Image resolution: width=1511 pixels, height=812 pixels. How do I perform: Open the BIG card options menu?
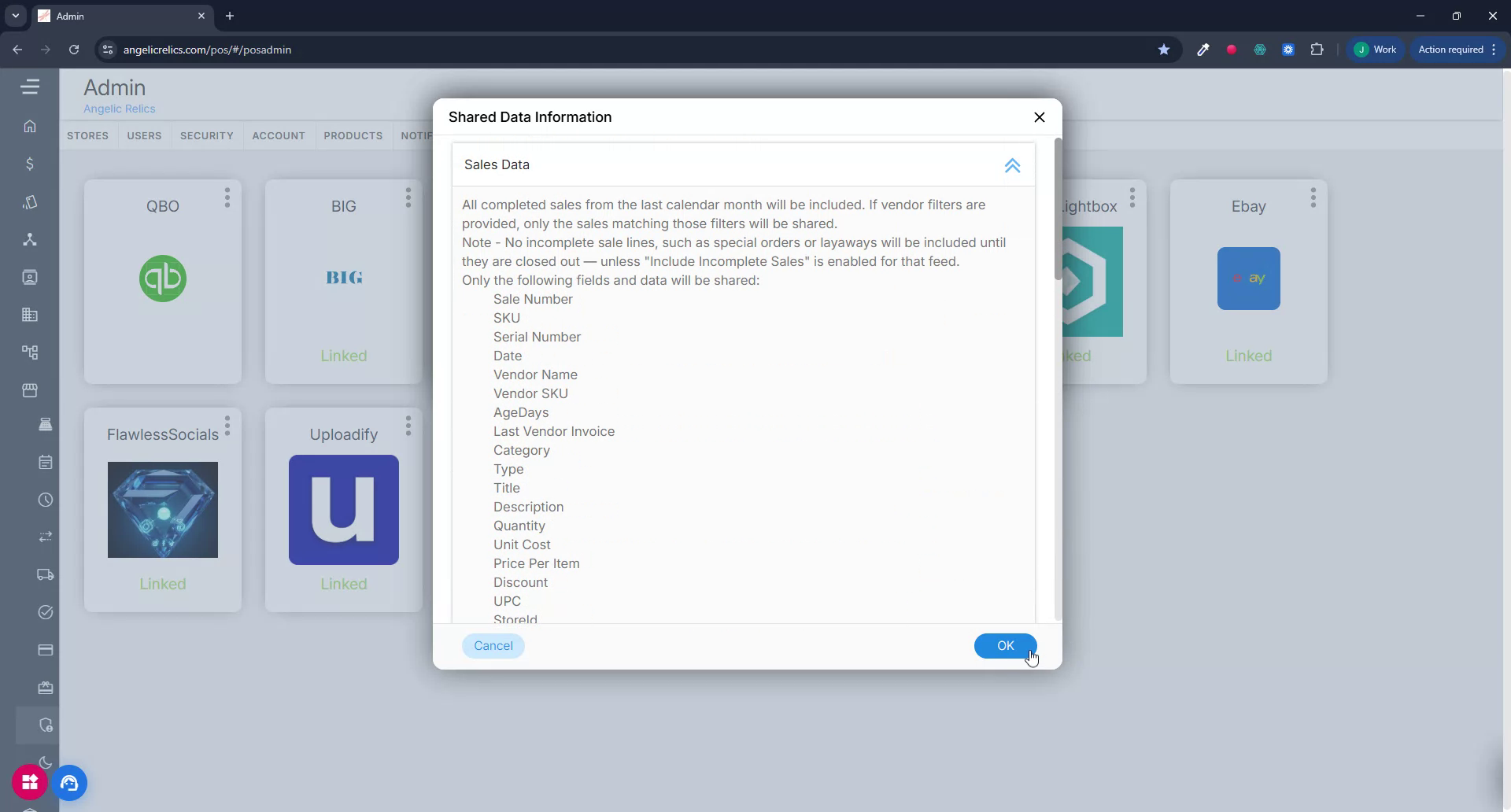click(408, 197)
